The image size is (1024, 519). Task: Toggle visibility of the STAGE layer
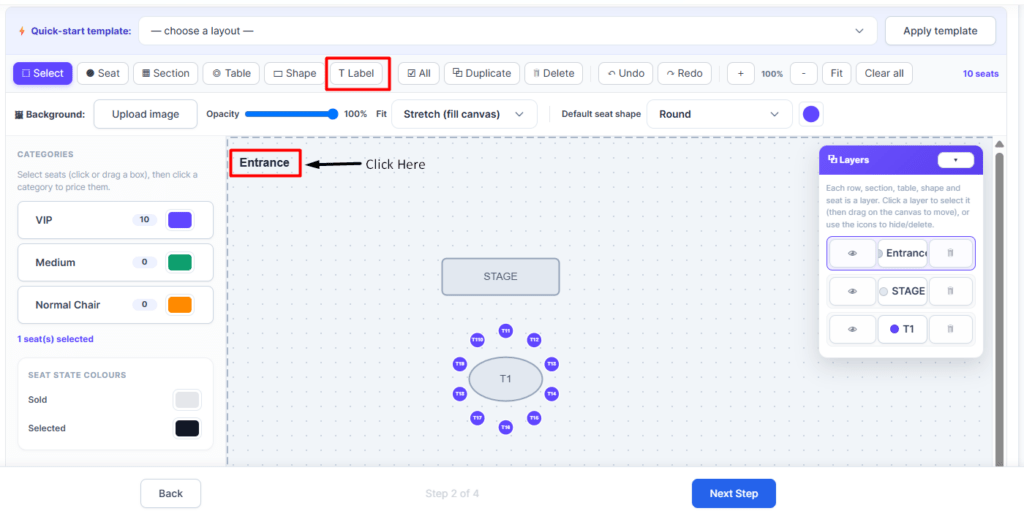point(852,291)
